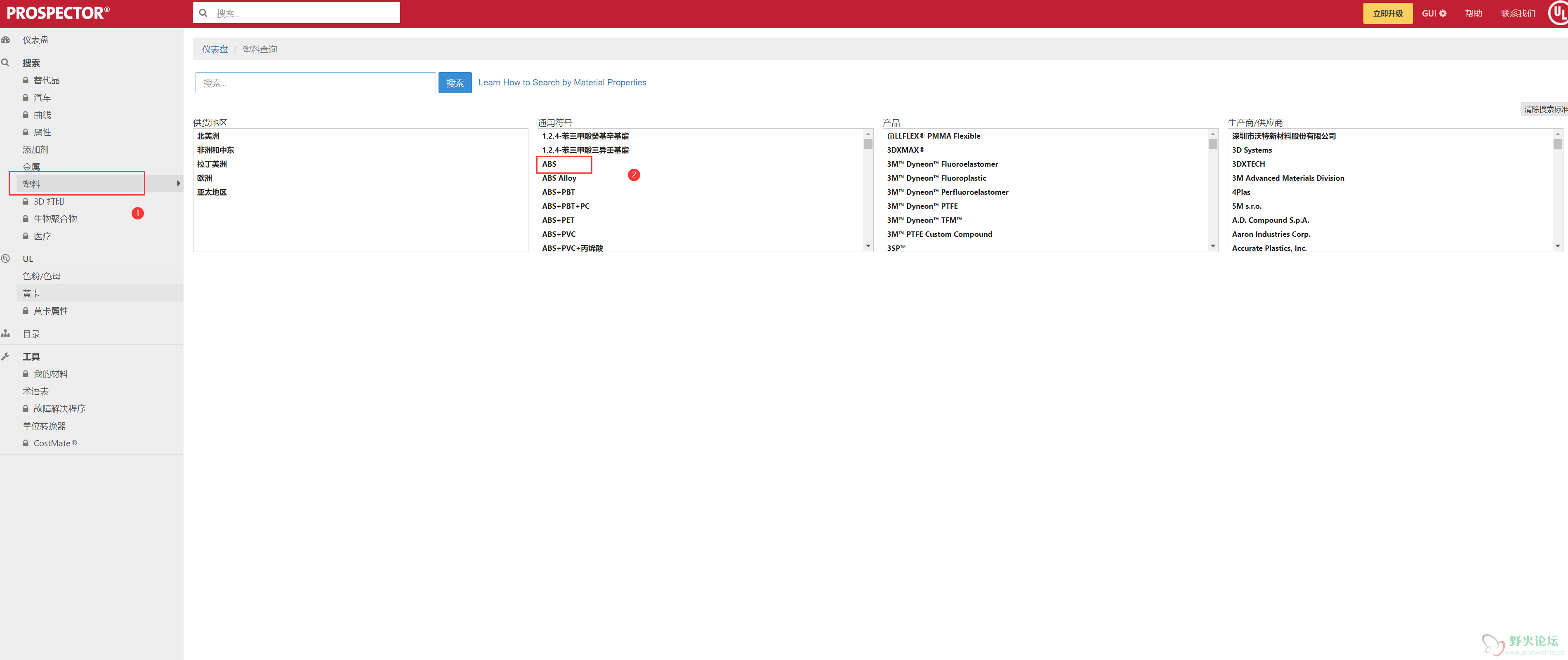Image resolution: width=1568 pixels, height=660 pixels.
Task: Click the UL circle icon in sidebar
Action: pos(6,259)
